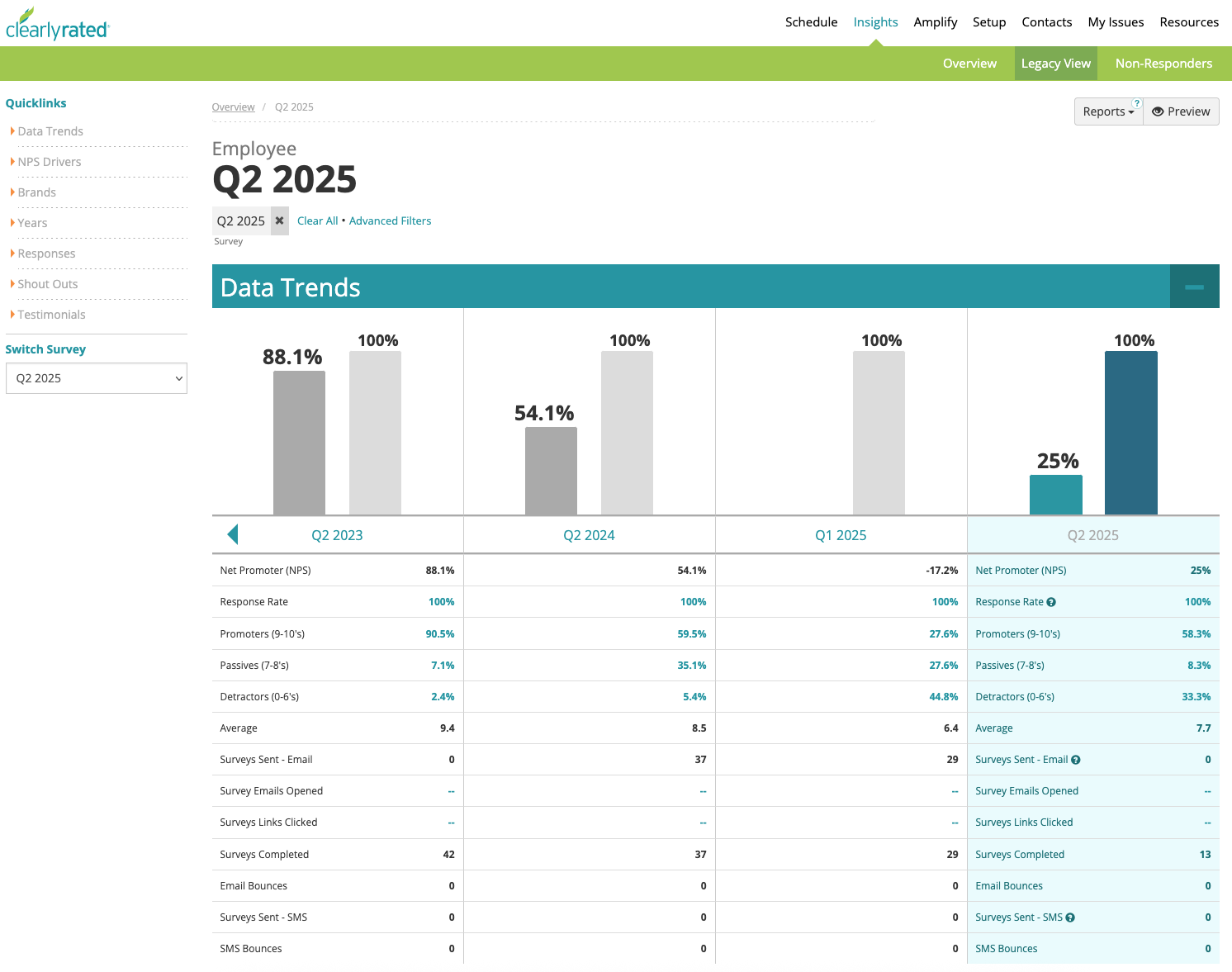Click the Response Rate help icon
Viewport: 1232px width, 972px height.
(x=1051, y=602)
